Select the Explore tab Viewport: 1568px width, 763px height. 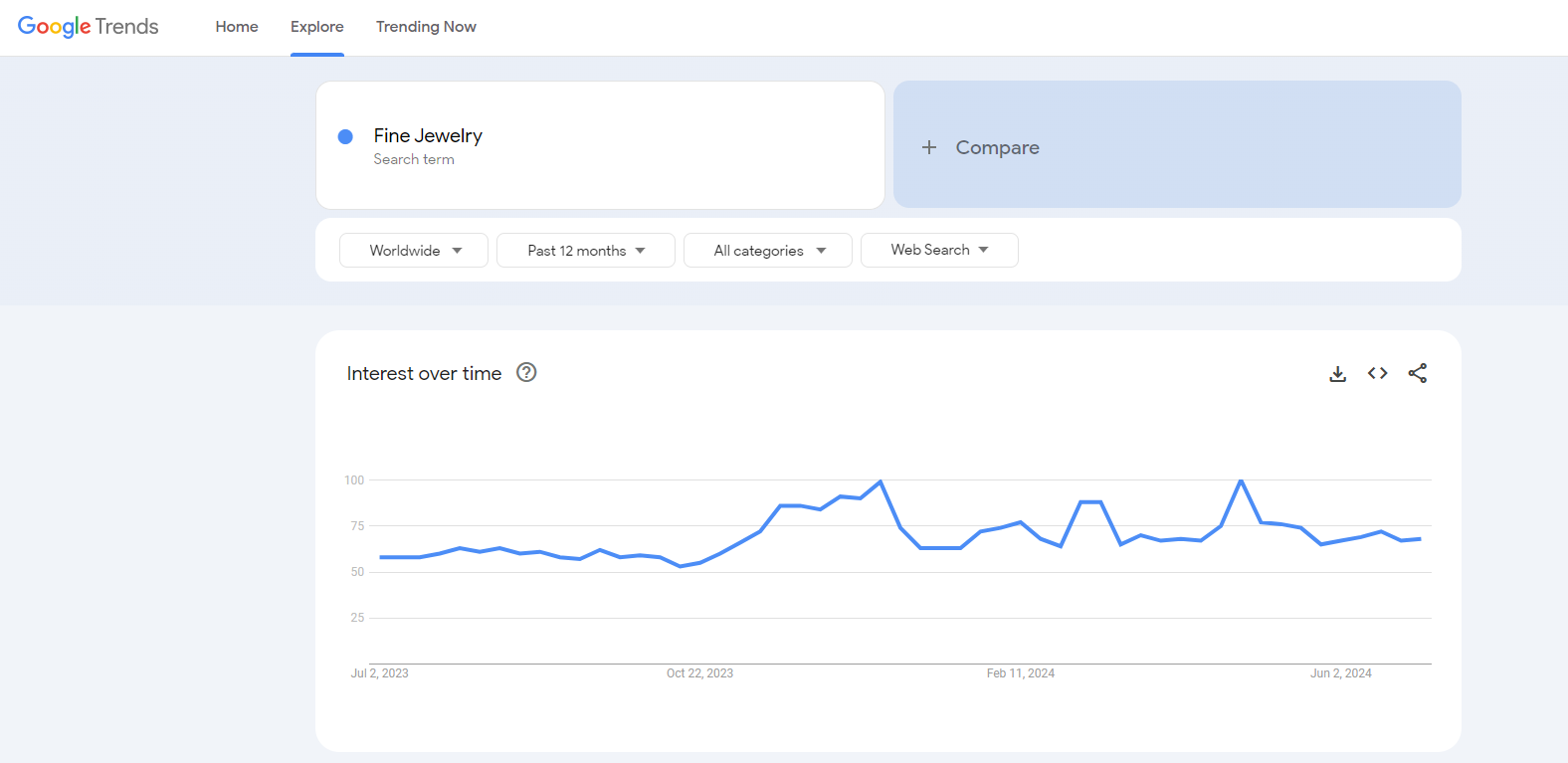click(x=317, y=27)
